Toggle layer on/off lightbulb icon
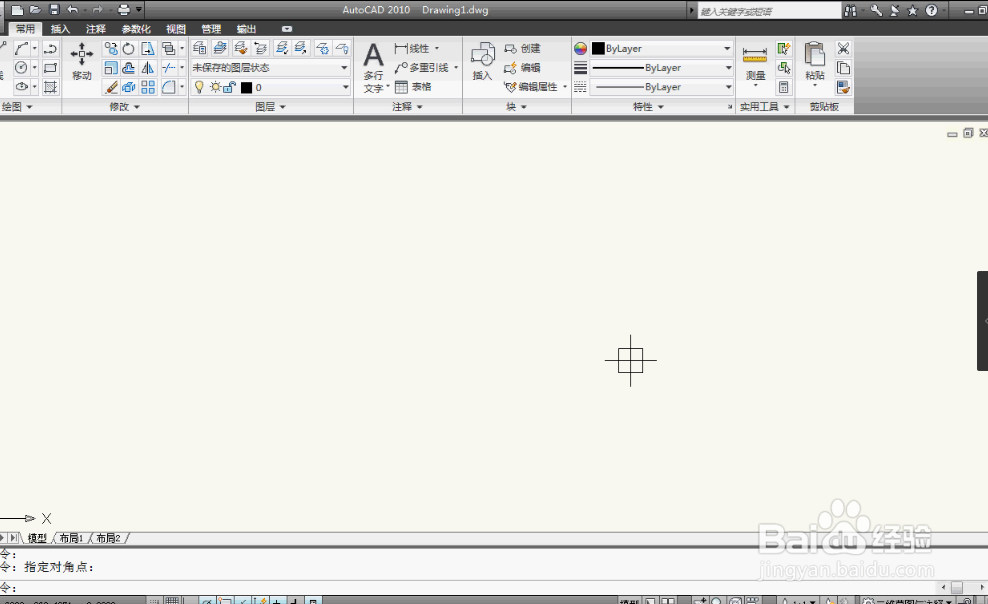 (199, 87)
